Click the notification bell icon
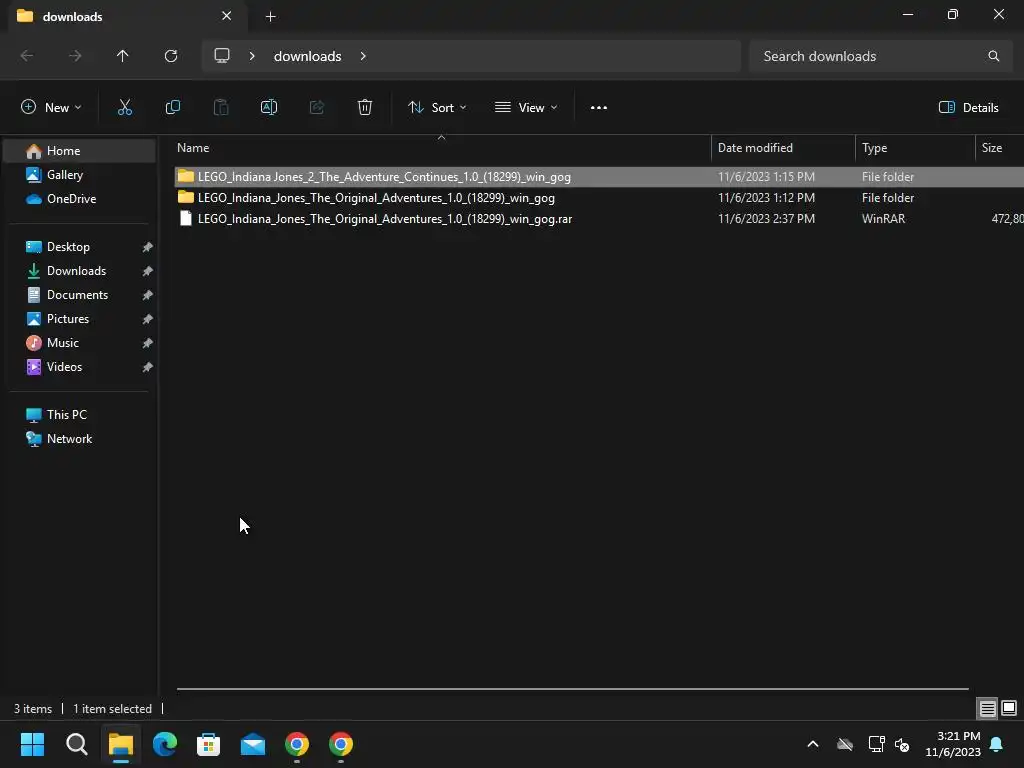1024x768 pixels. pos(997,744)
